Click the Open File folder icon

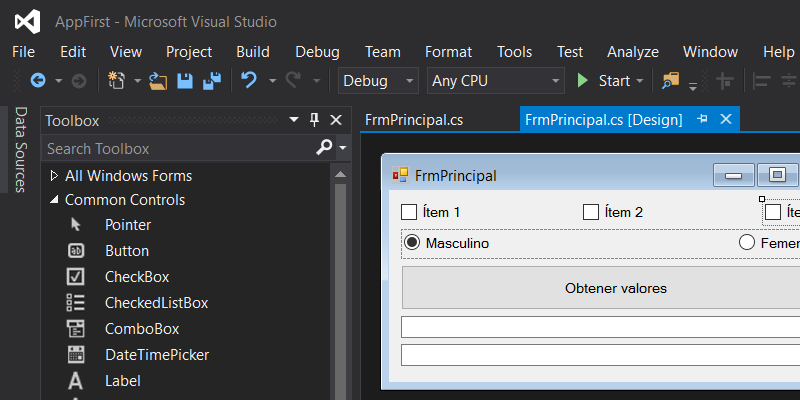point(159,81)
